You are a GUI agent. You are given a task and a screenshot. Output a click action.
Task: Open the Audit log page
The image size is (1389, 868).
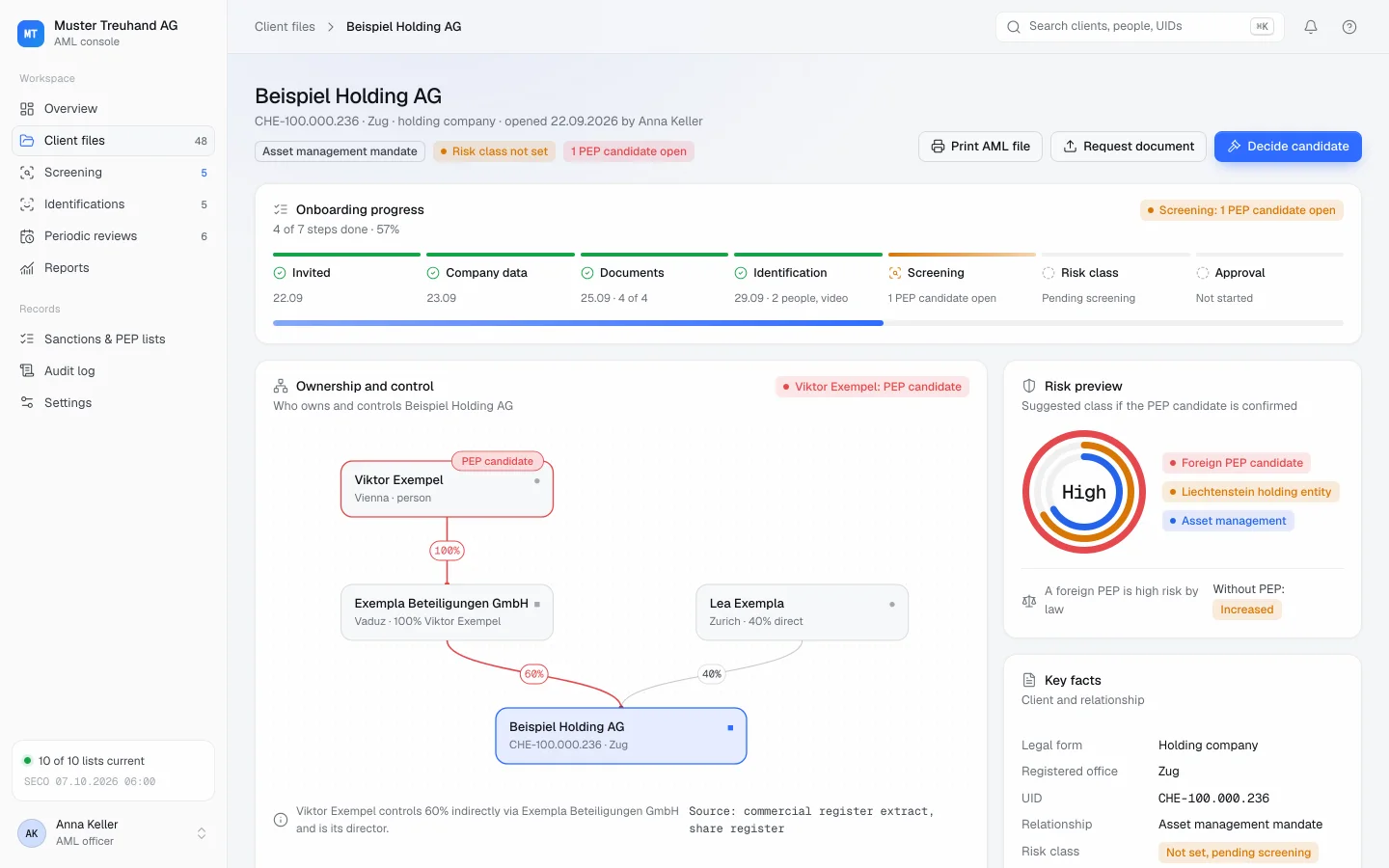click(113, 371)
